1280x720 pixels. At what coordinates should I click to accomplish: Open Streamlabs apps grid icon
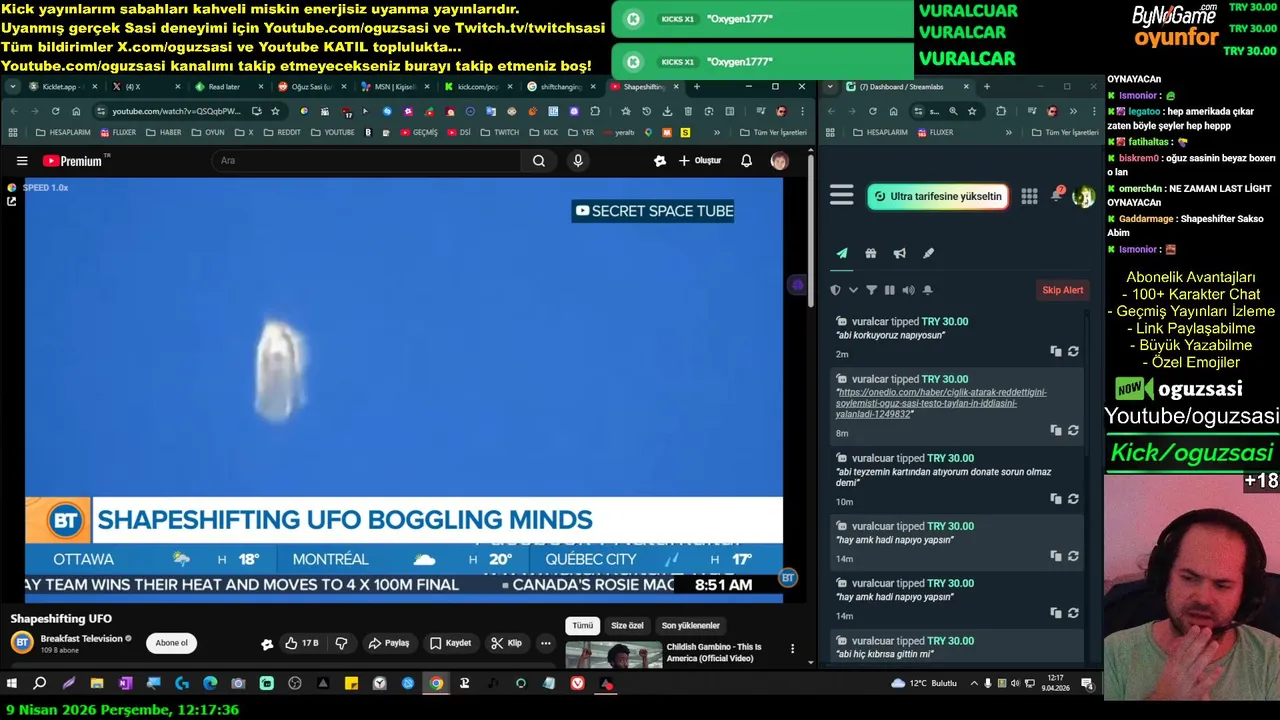coord(1029,196)
